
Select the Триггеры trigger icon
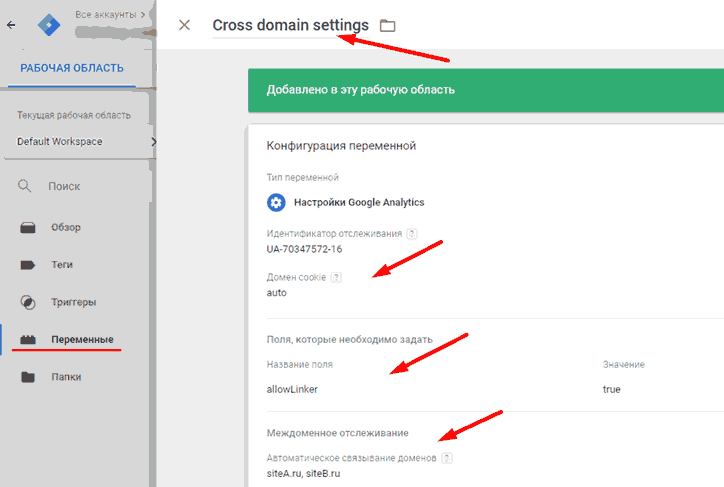pos(28,302)
